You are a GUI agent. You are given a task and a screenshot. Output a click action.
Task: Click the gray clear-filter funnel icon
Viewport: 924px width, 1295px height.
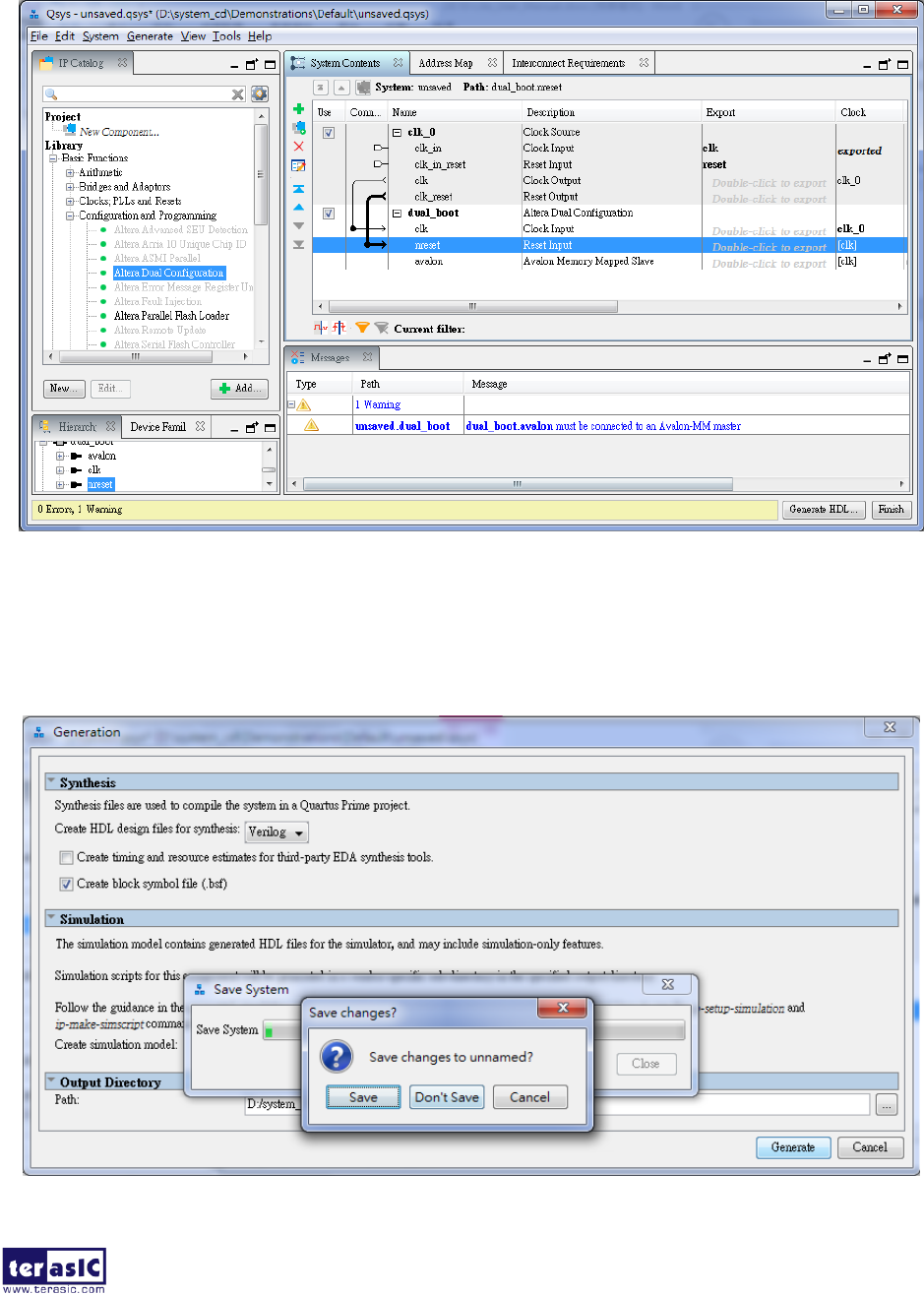click(x=381, y=328)
